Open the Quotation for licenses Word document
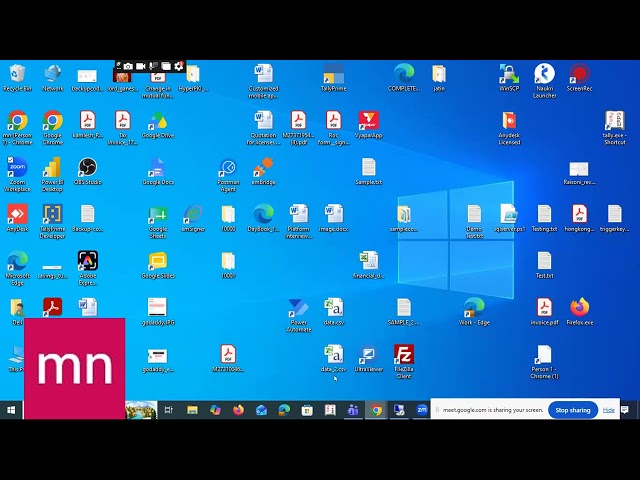This screenshot has width=640, height=480. pos(263,127)
